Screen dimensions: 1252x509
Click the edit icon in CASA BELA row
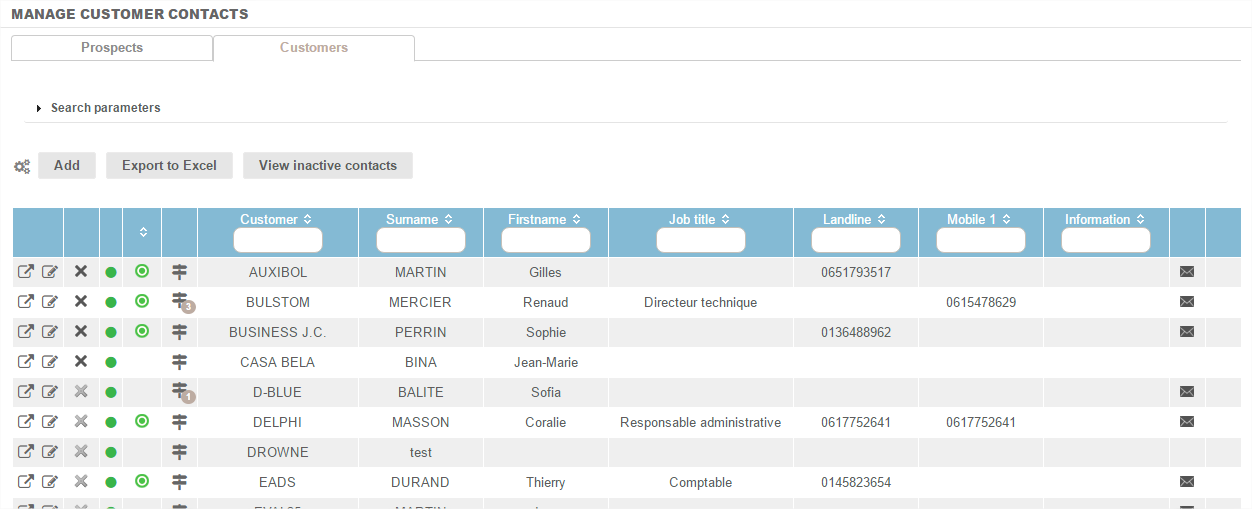tap(50, 362)
